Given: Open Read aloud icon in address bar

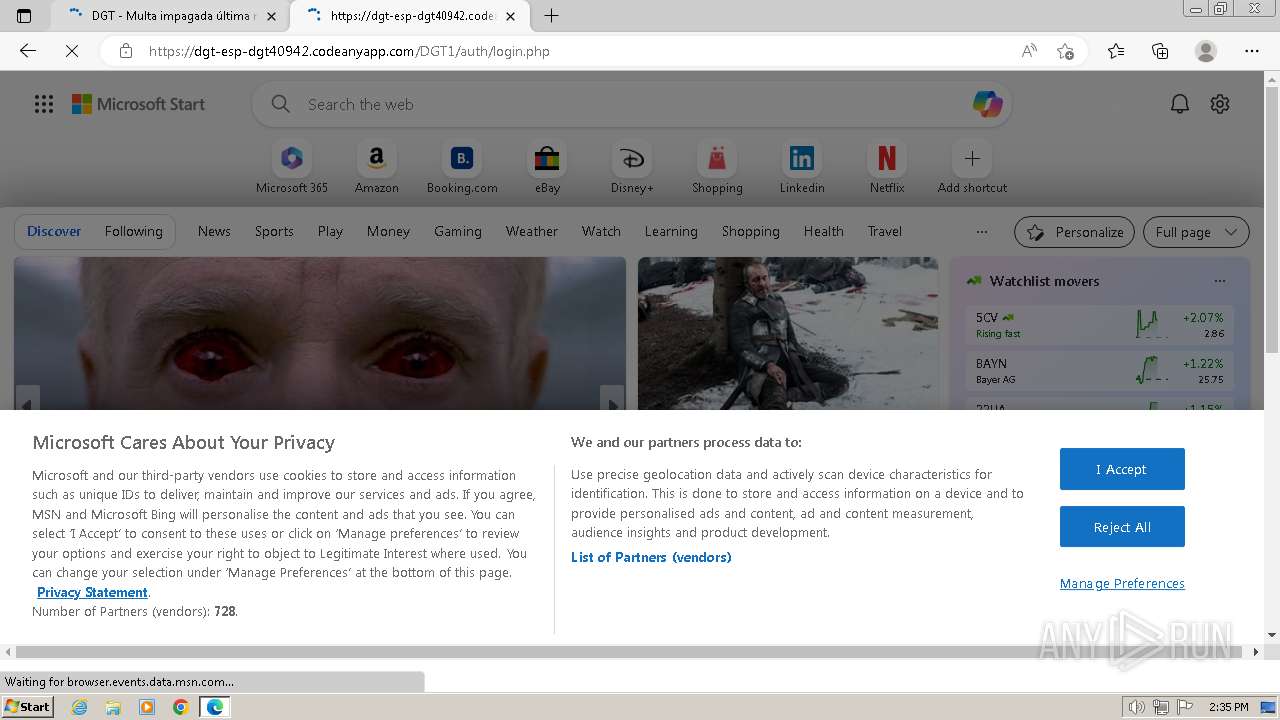Looking at the screenshot, I should click(1029, 51).
